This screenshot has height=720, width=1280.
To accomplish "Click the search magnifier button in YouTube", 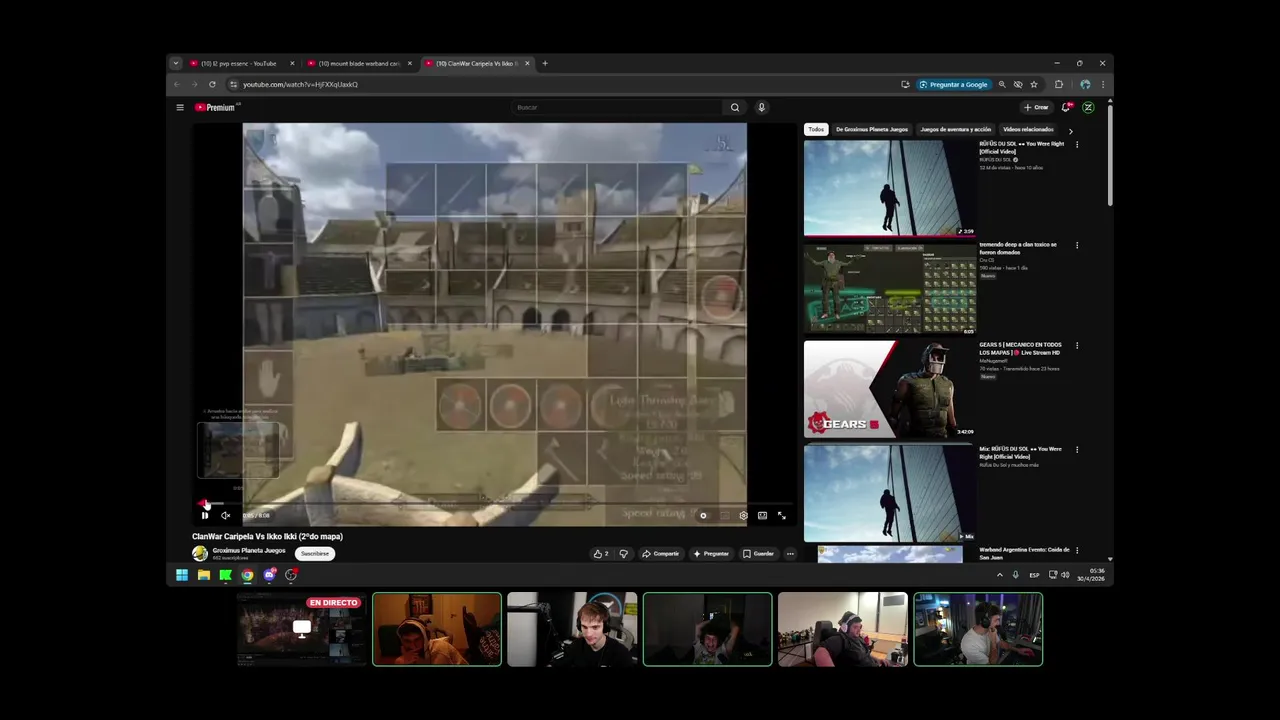I will 735,107.
